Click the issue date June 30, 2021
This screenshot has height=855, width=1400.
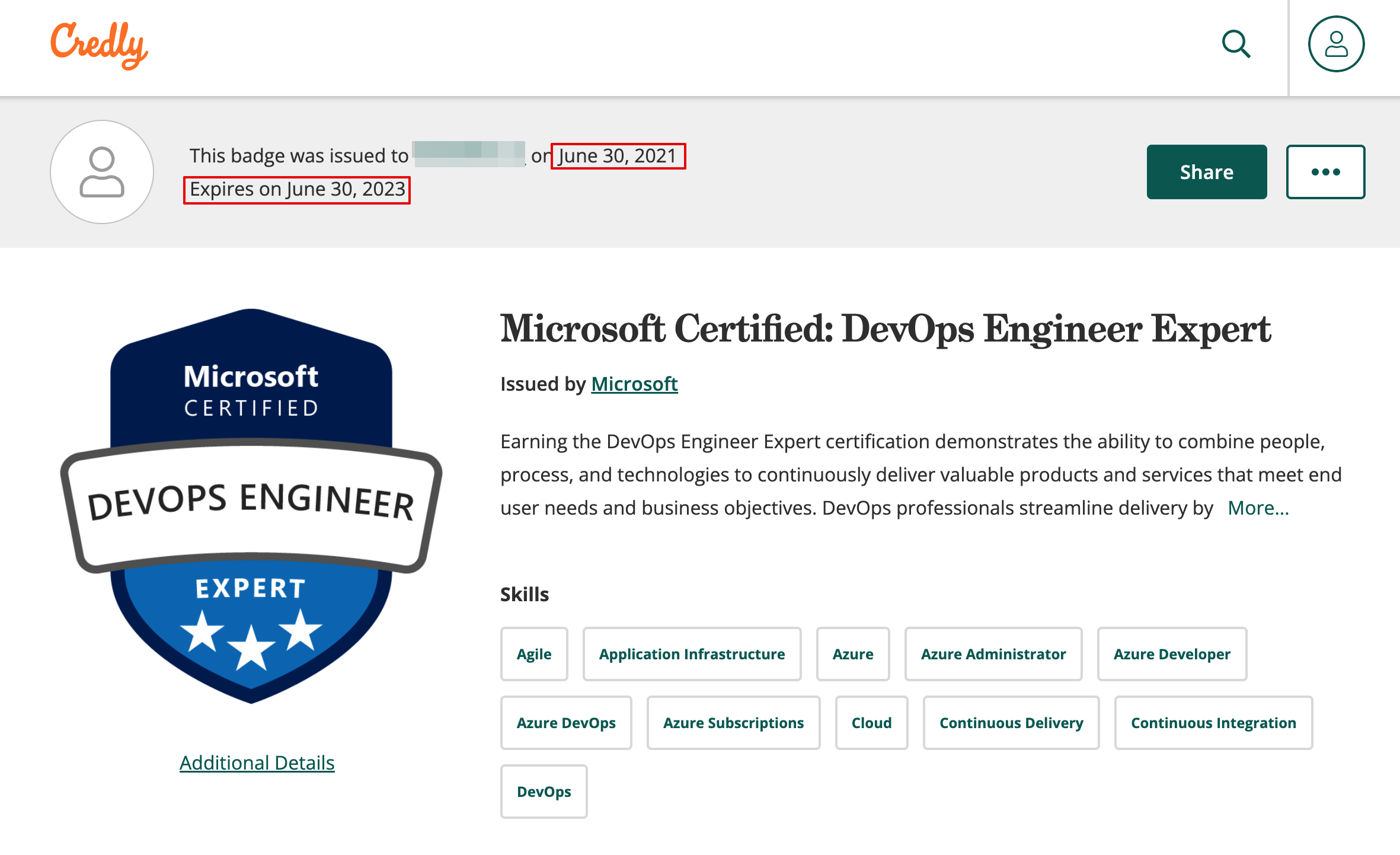pyautogui.click(x=618, y=156)
